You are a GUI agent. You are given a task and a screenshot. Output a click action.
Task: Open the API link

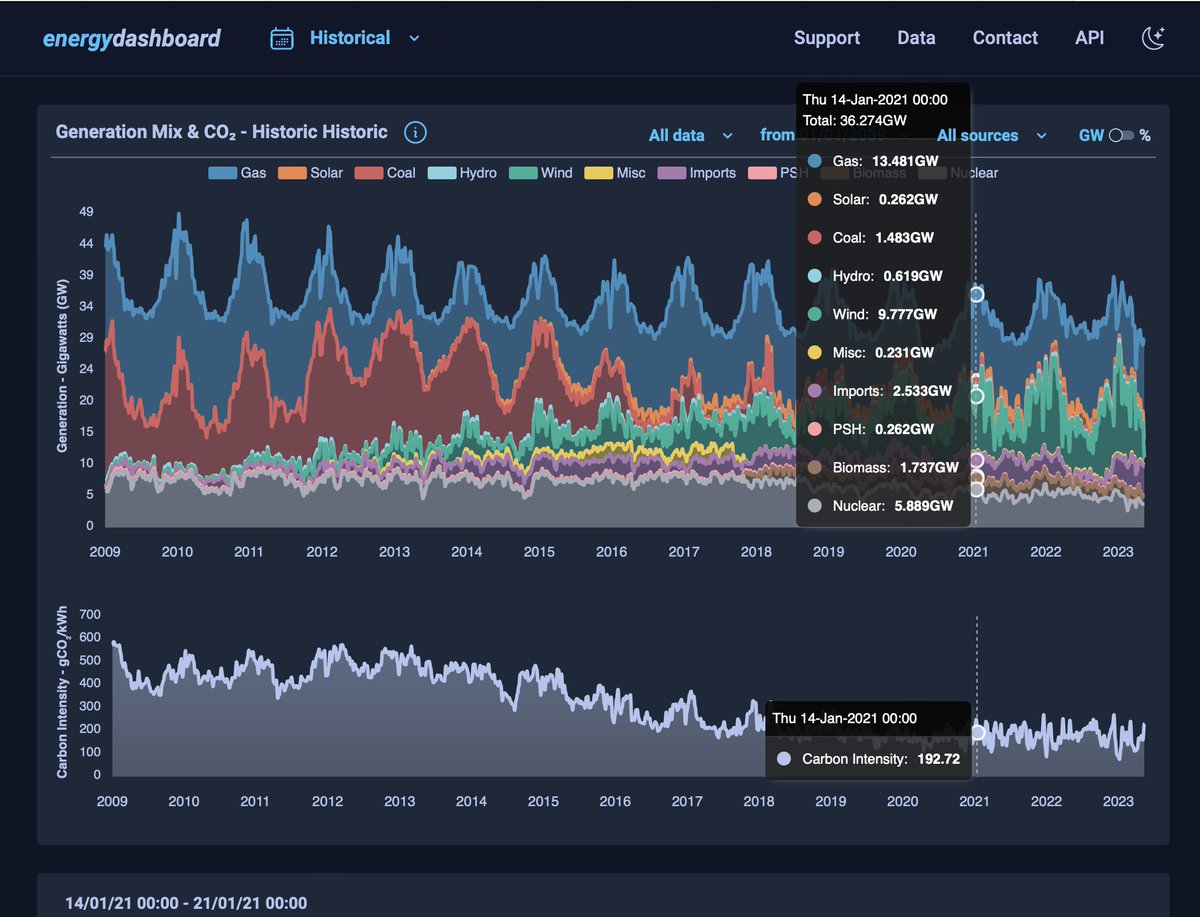point(1090,38)
